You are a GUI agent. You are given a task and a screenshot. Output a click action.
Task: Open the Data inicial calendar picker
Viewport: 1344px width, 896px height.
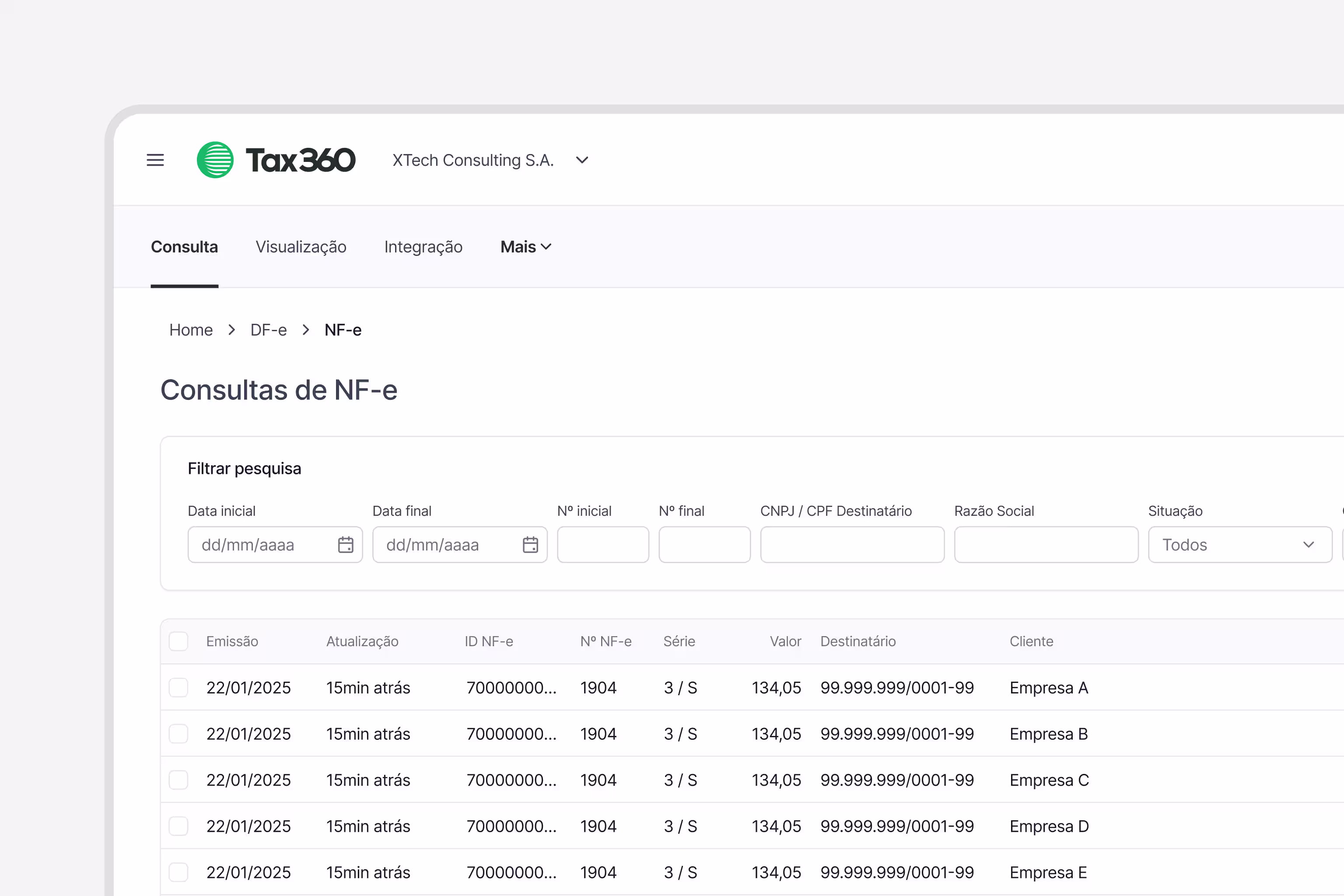tap(346, 545)
